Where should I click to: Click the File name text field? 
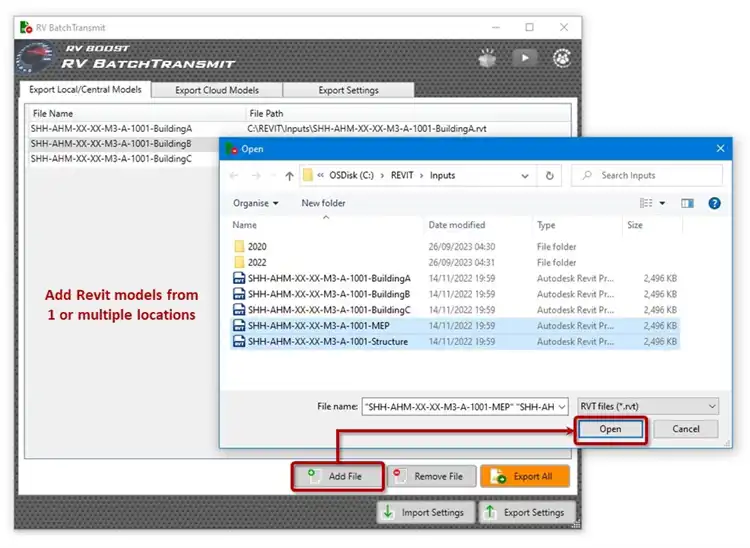coord(459,407)
